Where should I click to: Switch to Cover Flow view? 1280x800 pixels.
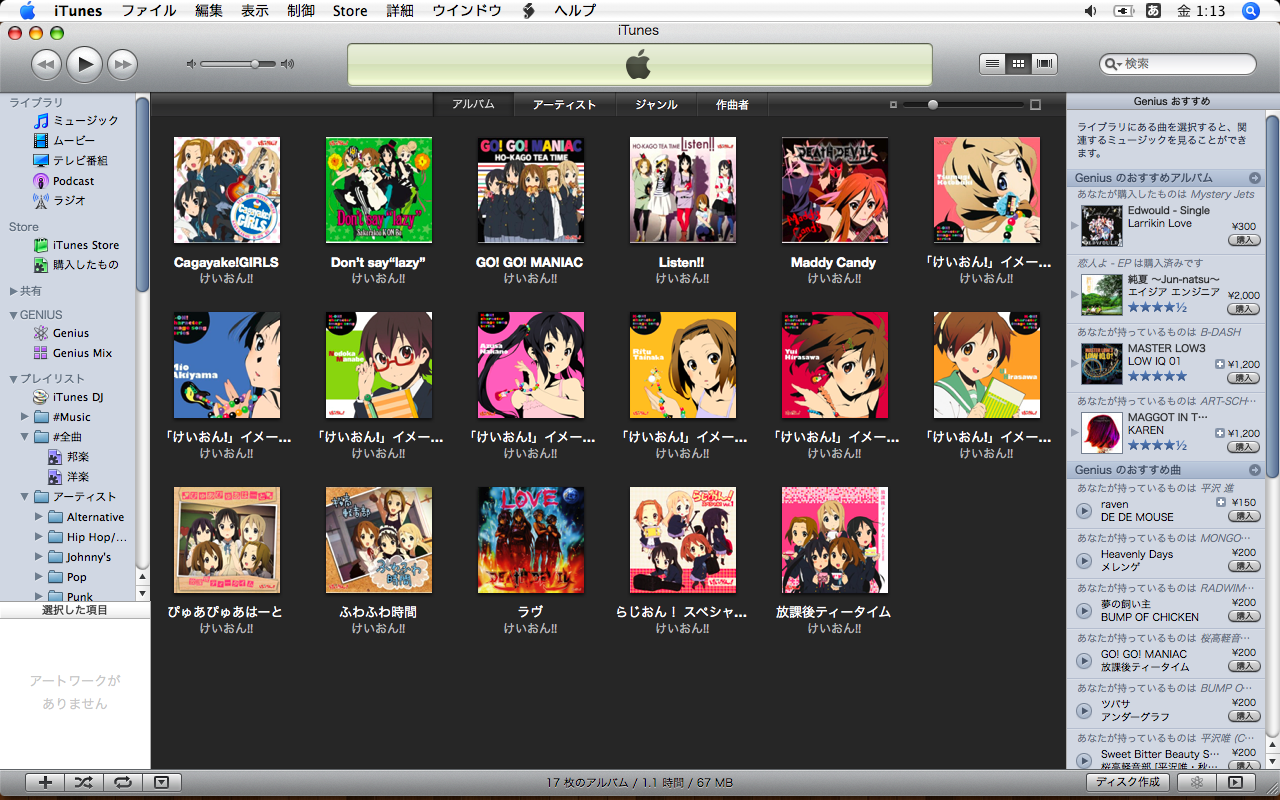click(x=1045, y=63)
